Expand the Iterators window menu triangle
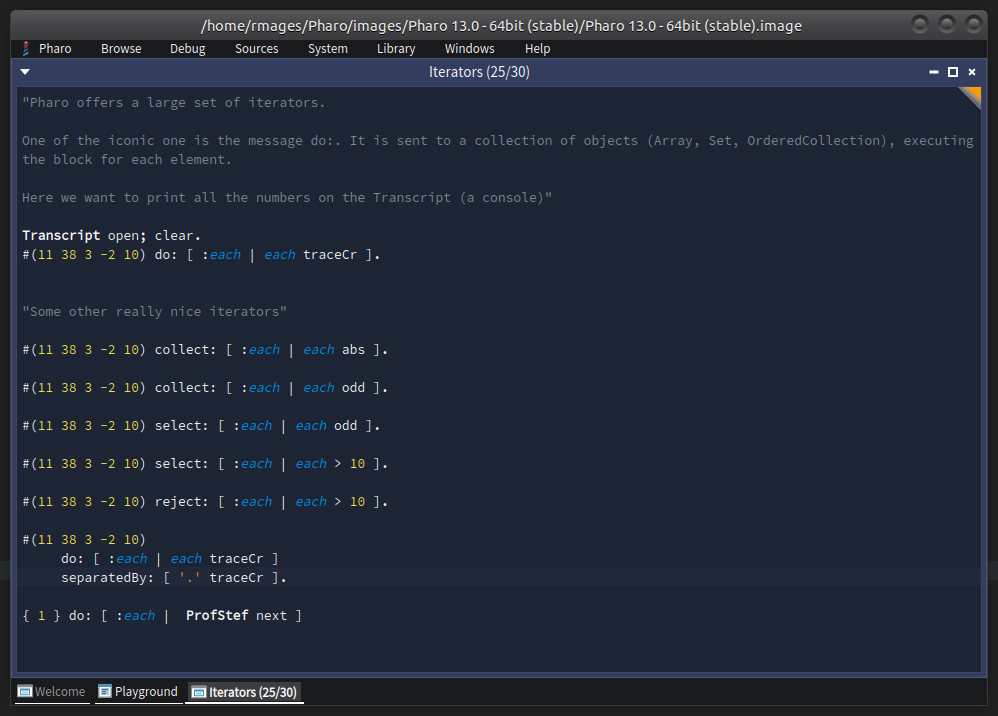Screen dimensions: 998x716 pos(25,72)
